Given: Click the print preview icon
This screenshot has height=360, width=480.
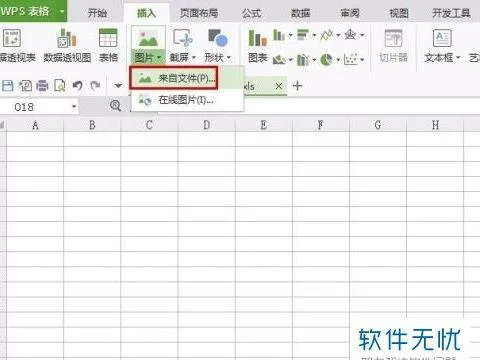Looking at the screenshot, I should pos(60,86).
